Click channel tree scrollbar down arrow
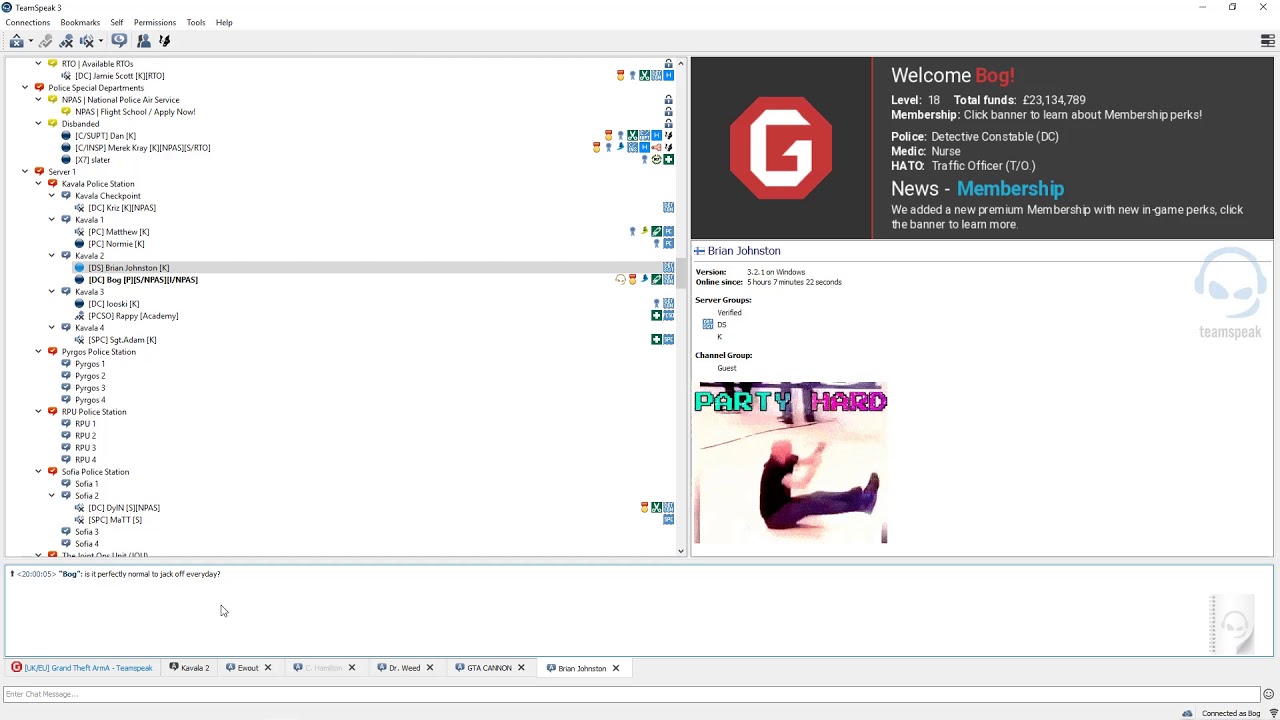The height and width of the screenshot is (720, 1280). pos(681,551)
